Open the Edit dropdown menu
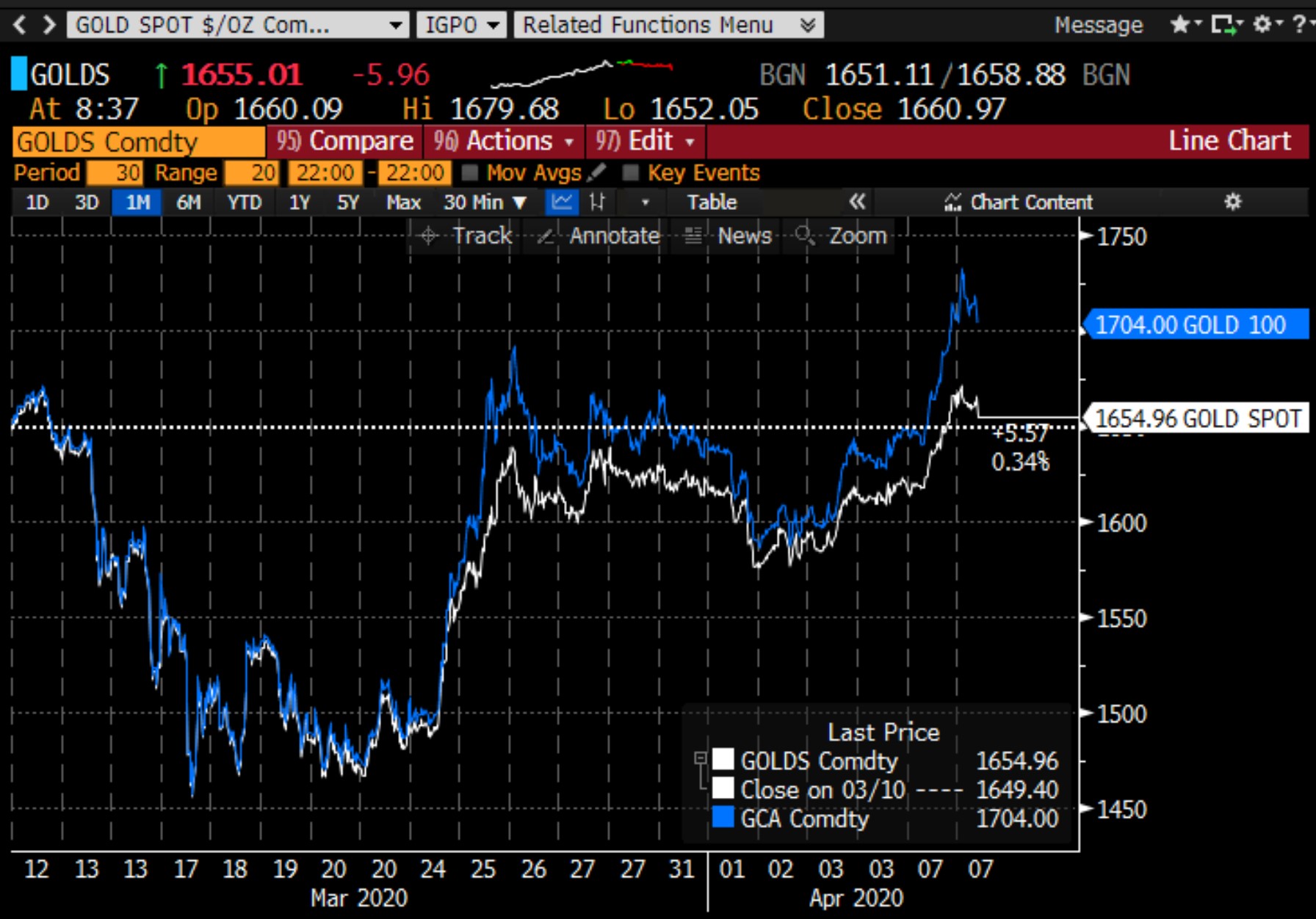This screenshot has width=1316, height=919. (x=646, y=141)
